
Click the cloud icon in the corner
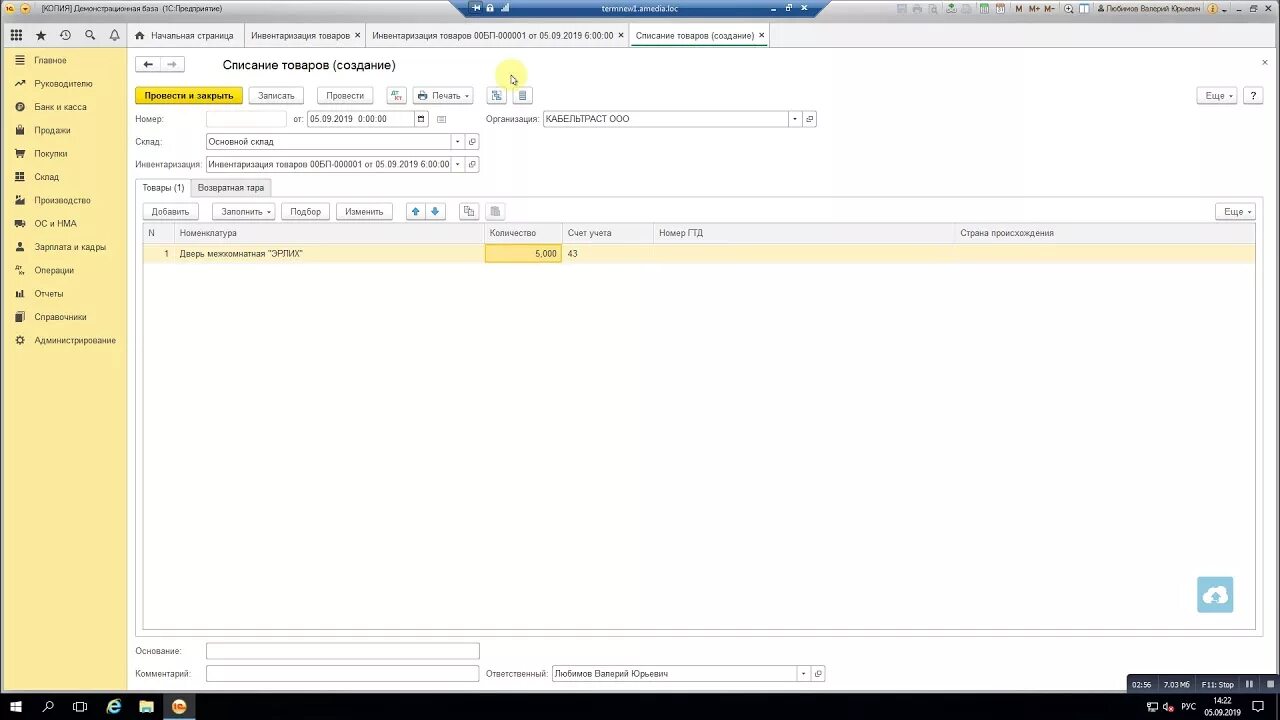pos(1215,595)
